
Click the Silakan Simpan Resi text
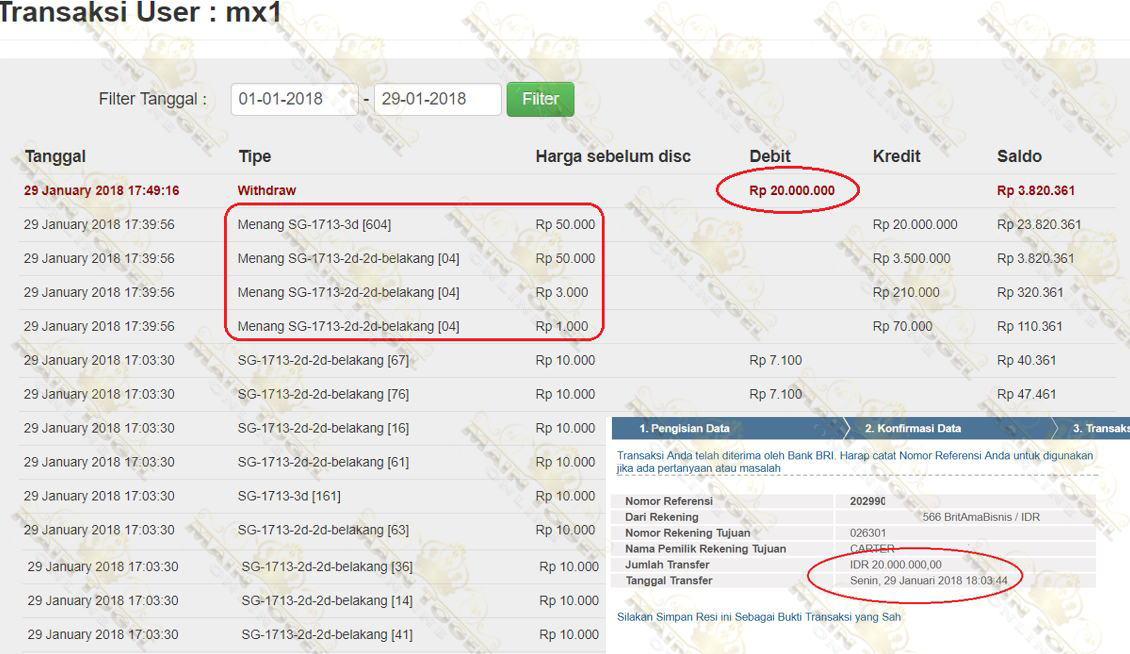point(759,617)
